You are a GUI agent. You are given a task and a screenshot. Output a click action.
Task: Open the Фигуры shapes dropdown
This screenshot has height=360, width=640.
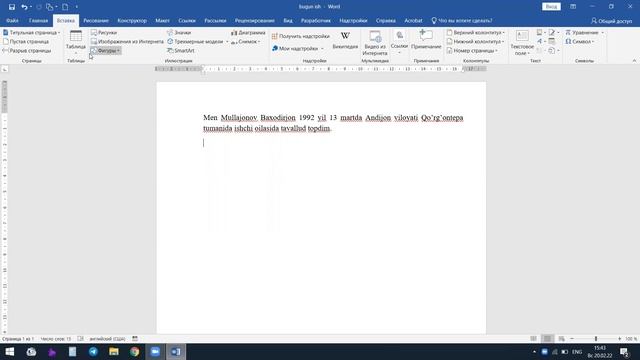tap(106, 51)
